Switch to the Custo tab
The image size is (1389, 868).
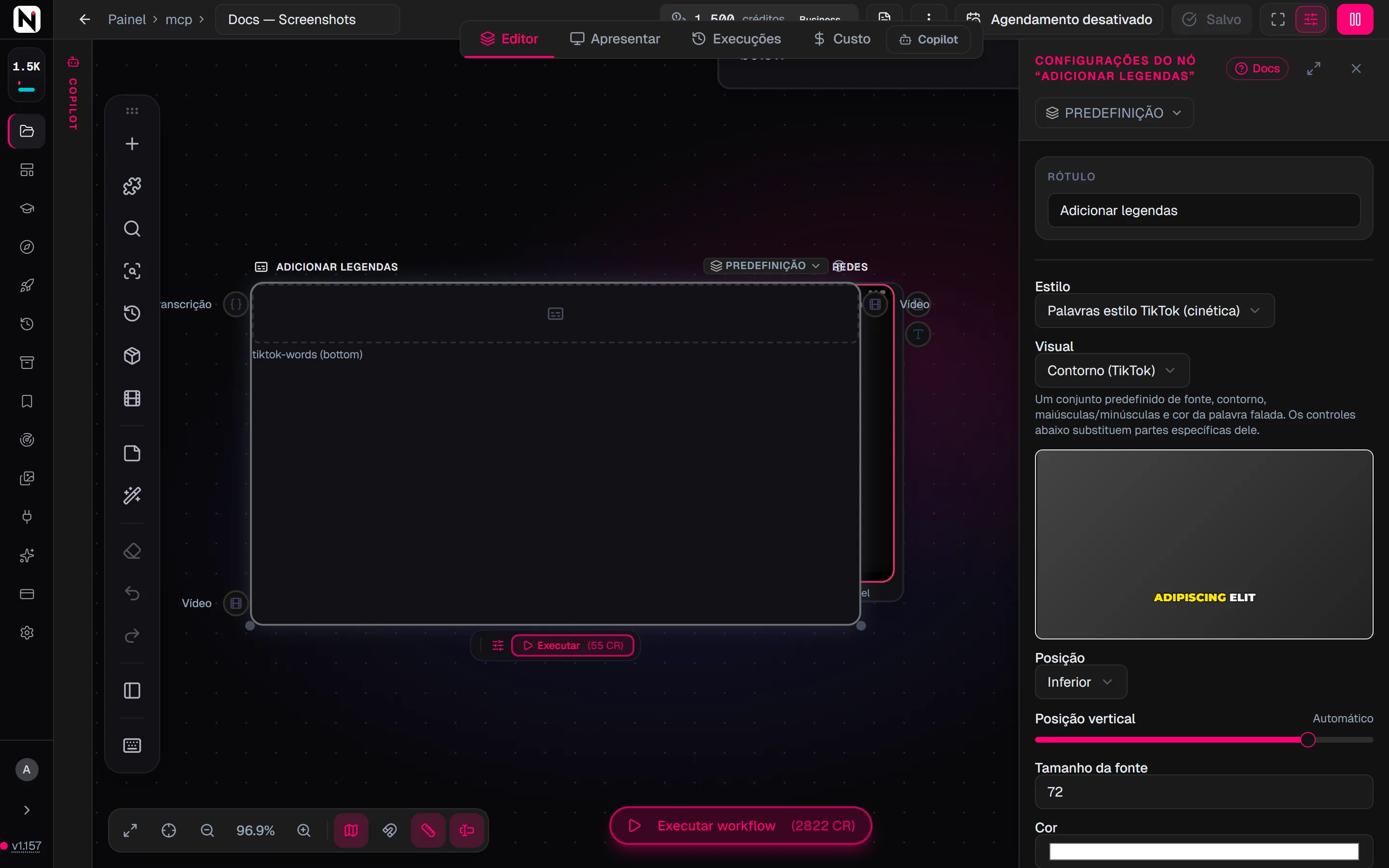[842, 39]
